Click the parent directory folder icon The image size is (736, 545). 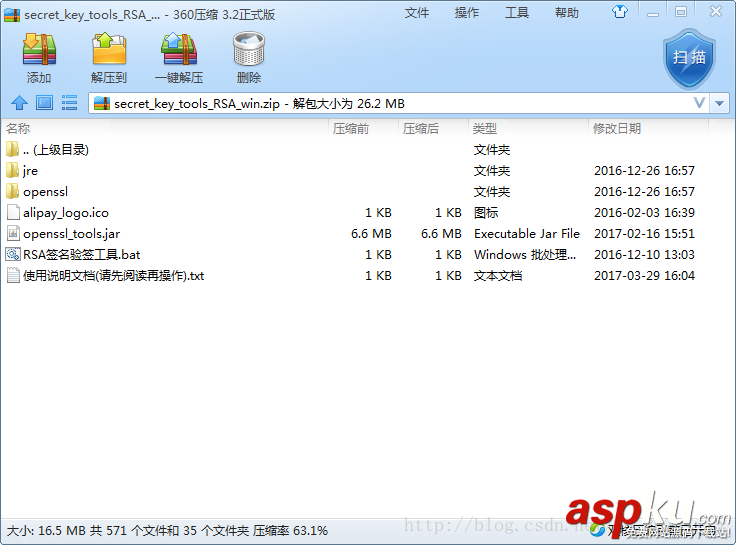(13, 149)
